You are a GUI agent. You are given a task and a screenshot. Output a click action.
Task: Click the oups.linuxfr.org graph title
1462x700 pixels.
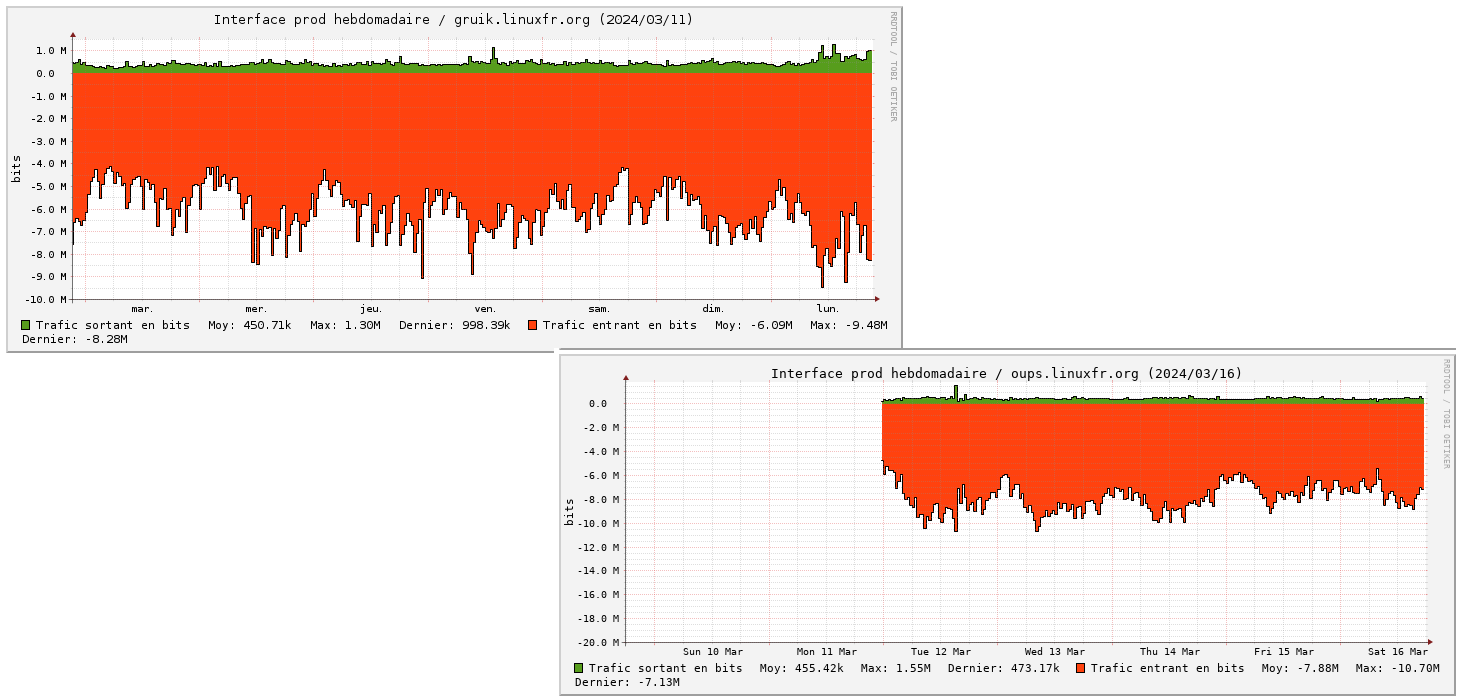(x=1005, y=374)
